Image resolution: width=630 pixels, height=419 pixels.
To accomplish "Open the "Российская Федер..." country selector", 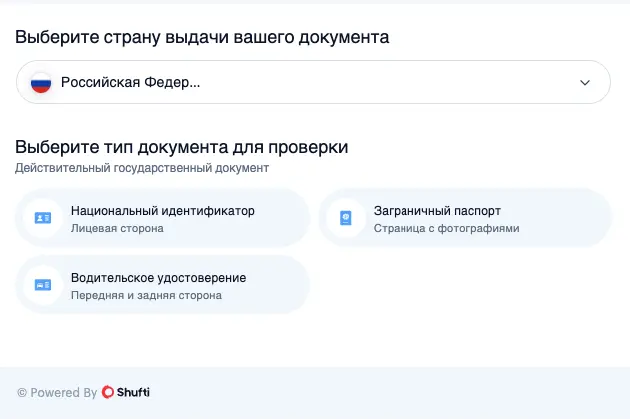I will pos(130,83).
